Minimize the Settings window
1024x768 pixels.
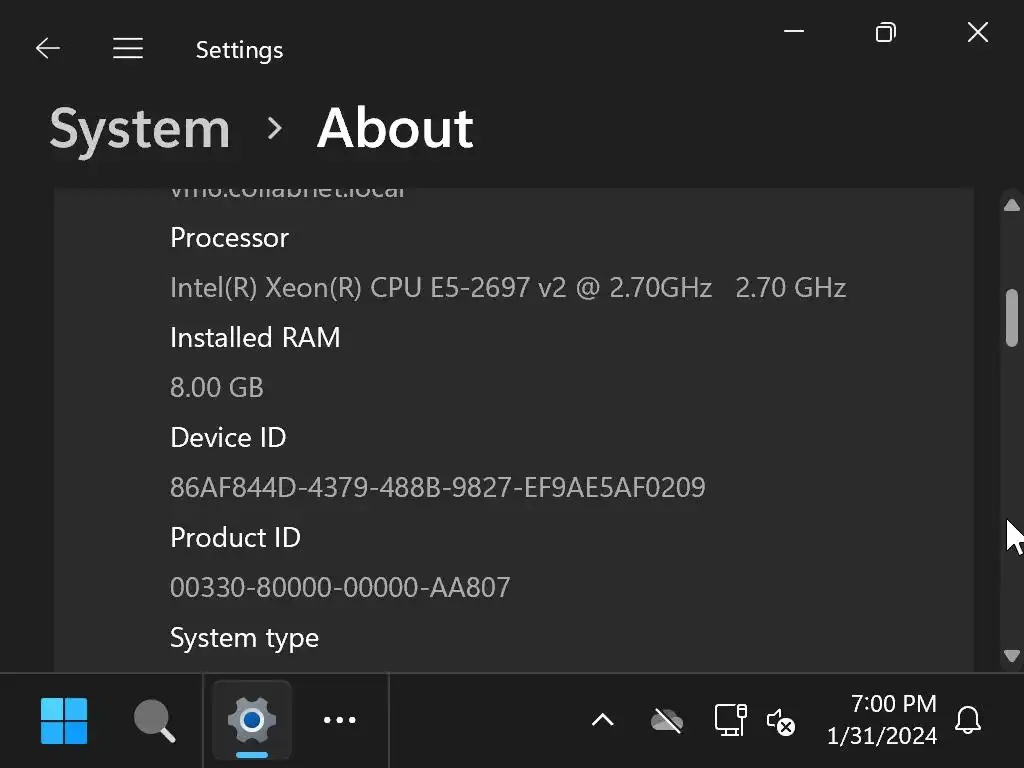pos(795,32)
